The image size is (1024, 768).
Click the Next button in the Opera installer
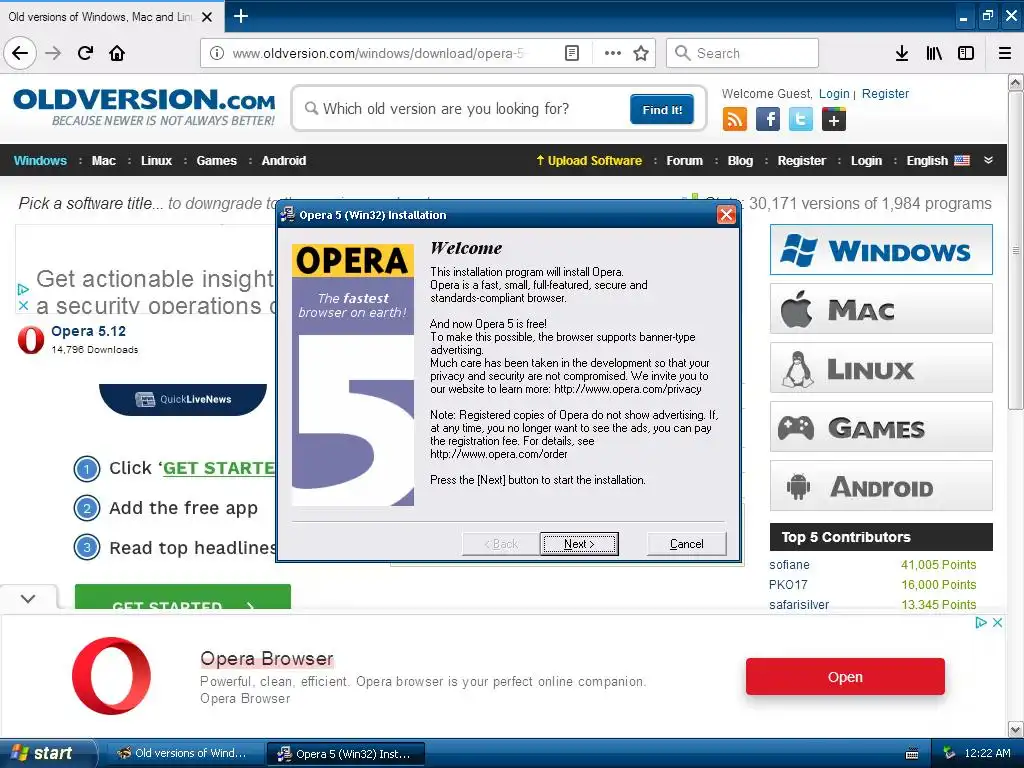579,543
